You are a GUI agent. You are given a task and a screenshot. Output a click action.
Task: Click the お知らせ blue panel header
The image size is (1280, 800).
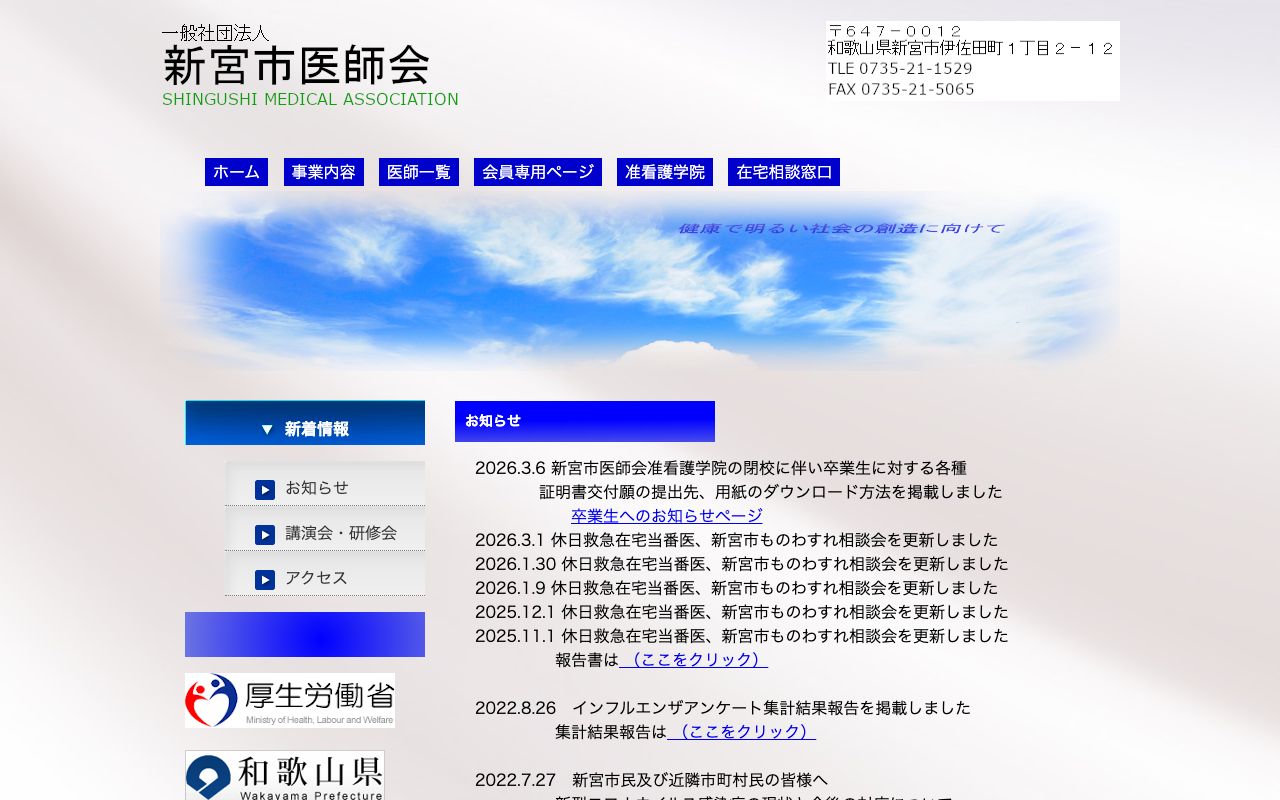click(585, 421)
